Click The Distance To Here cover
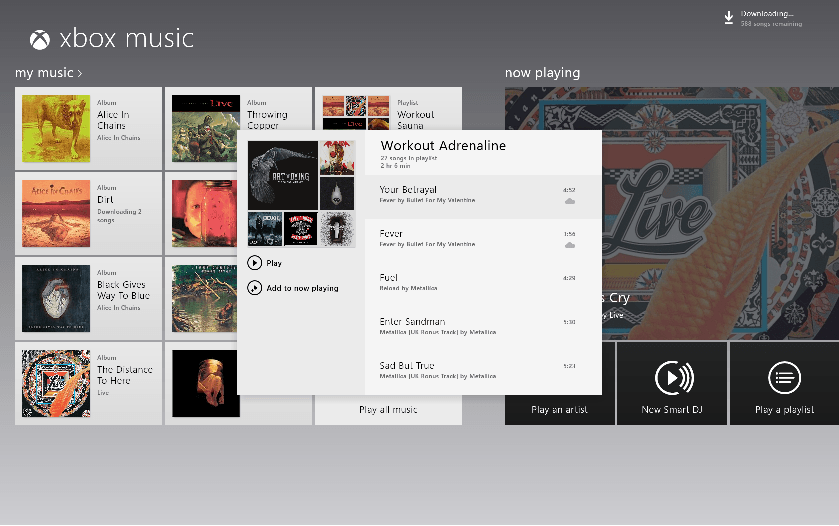This screenshot has height=526, width=839. [56, 384]
